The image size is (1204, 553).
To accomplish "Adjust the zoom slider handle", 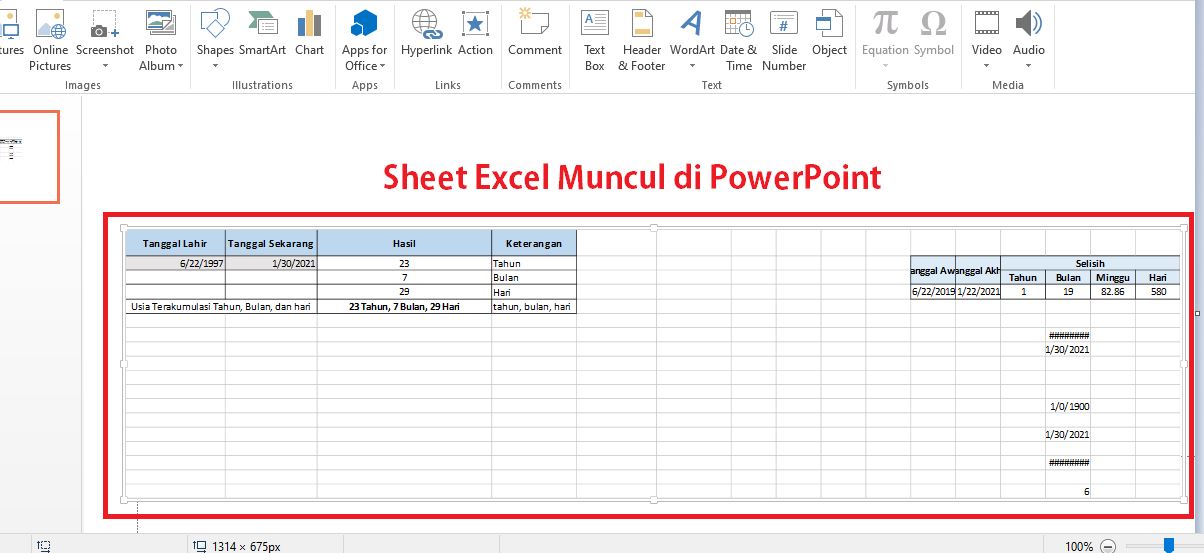I will pos(1168,545).
